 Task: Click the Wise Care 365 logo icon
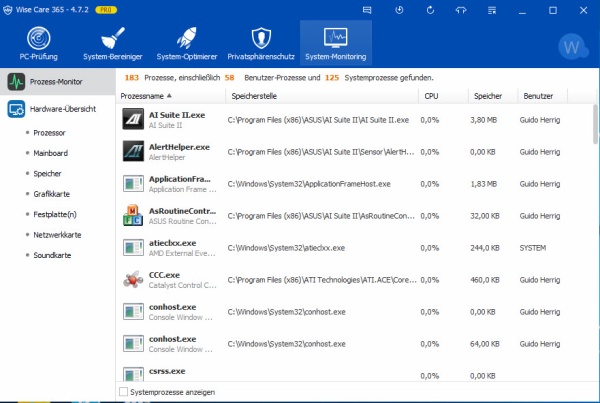[x=7, y=10]
